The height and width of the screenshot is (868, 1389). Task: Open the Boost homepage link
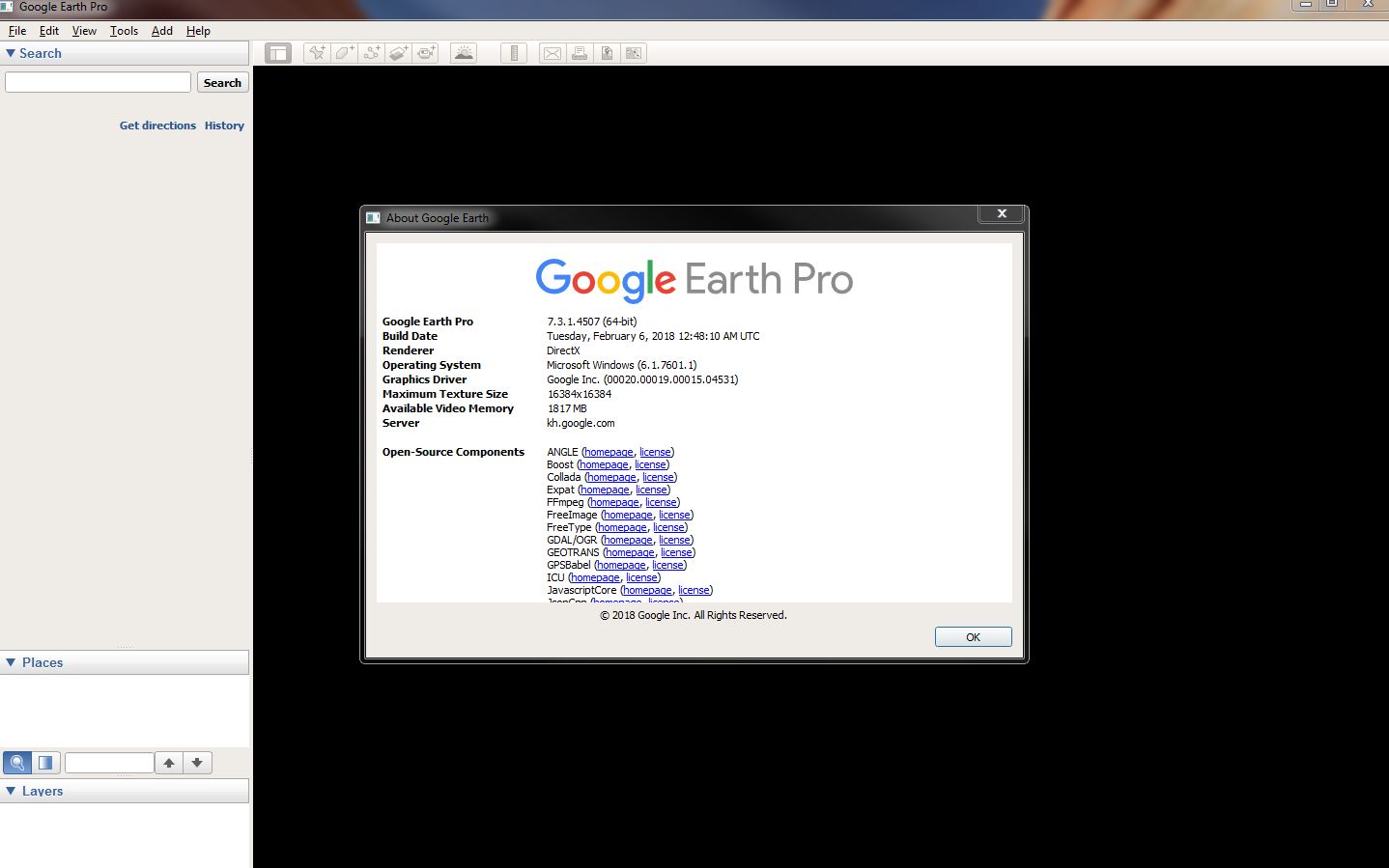click(604, 464)
